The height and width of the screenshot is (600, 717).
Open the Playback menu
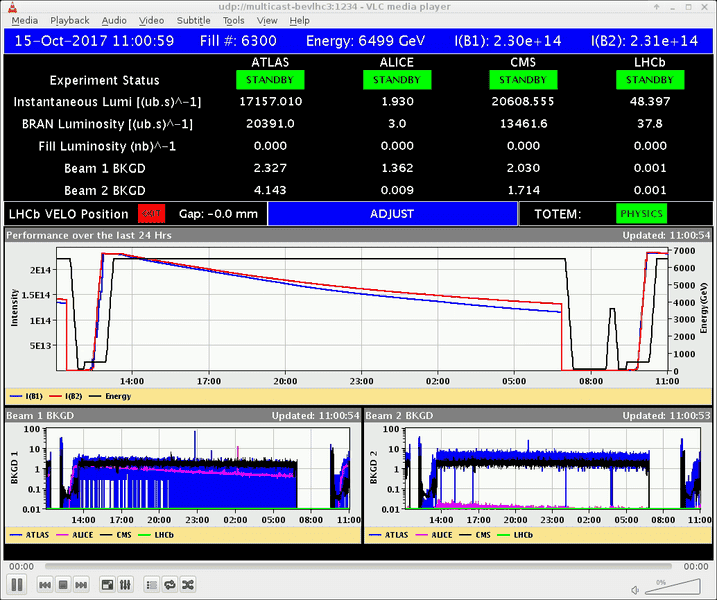(x=70, y=21)
